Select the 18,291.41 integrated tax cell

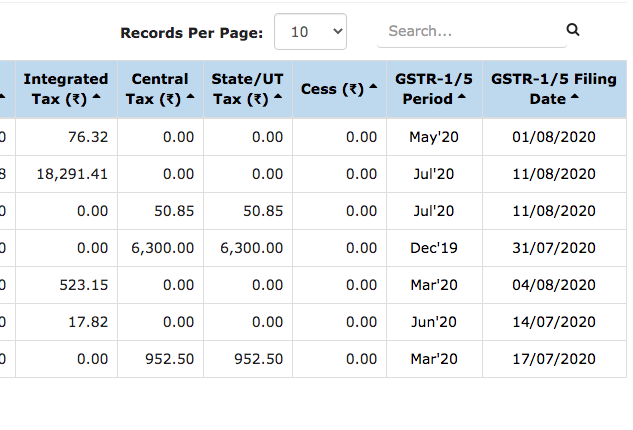click(66, 174)
